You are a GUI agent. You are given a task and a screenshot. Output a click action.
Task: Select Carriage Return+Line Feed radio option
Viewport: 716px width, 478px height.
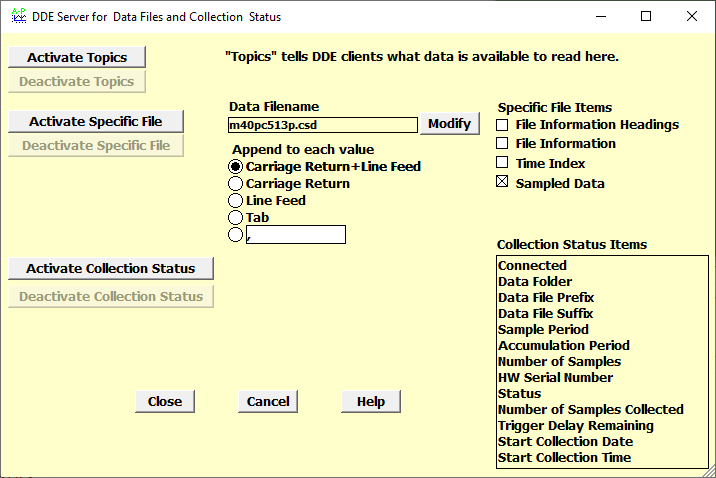tap(236, 167)
